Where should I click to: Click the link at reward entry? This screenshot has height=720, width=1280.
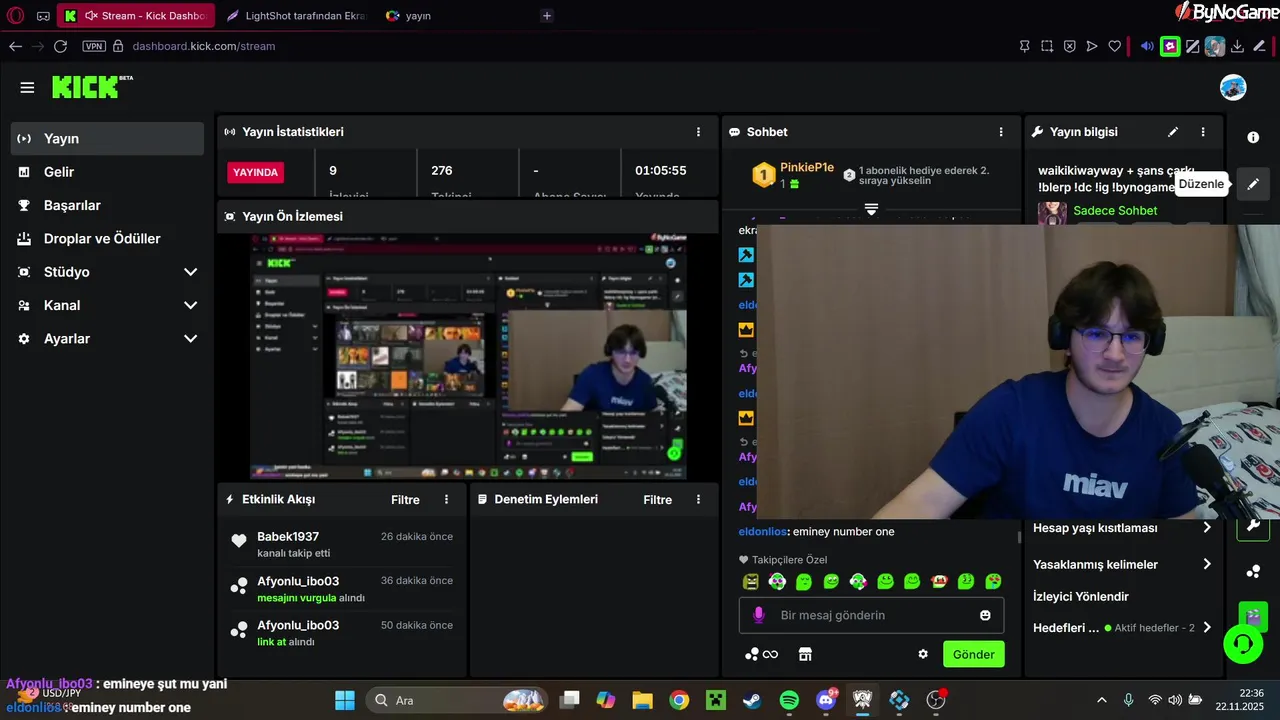pos(271,642)
